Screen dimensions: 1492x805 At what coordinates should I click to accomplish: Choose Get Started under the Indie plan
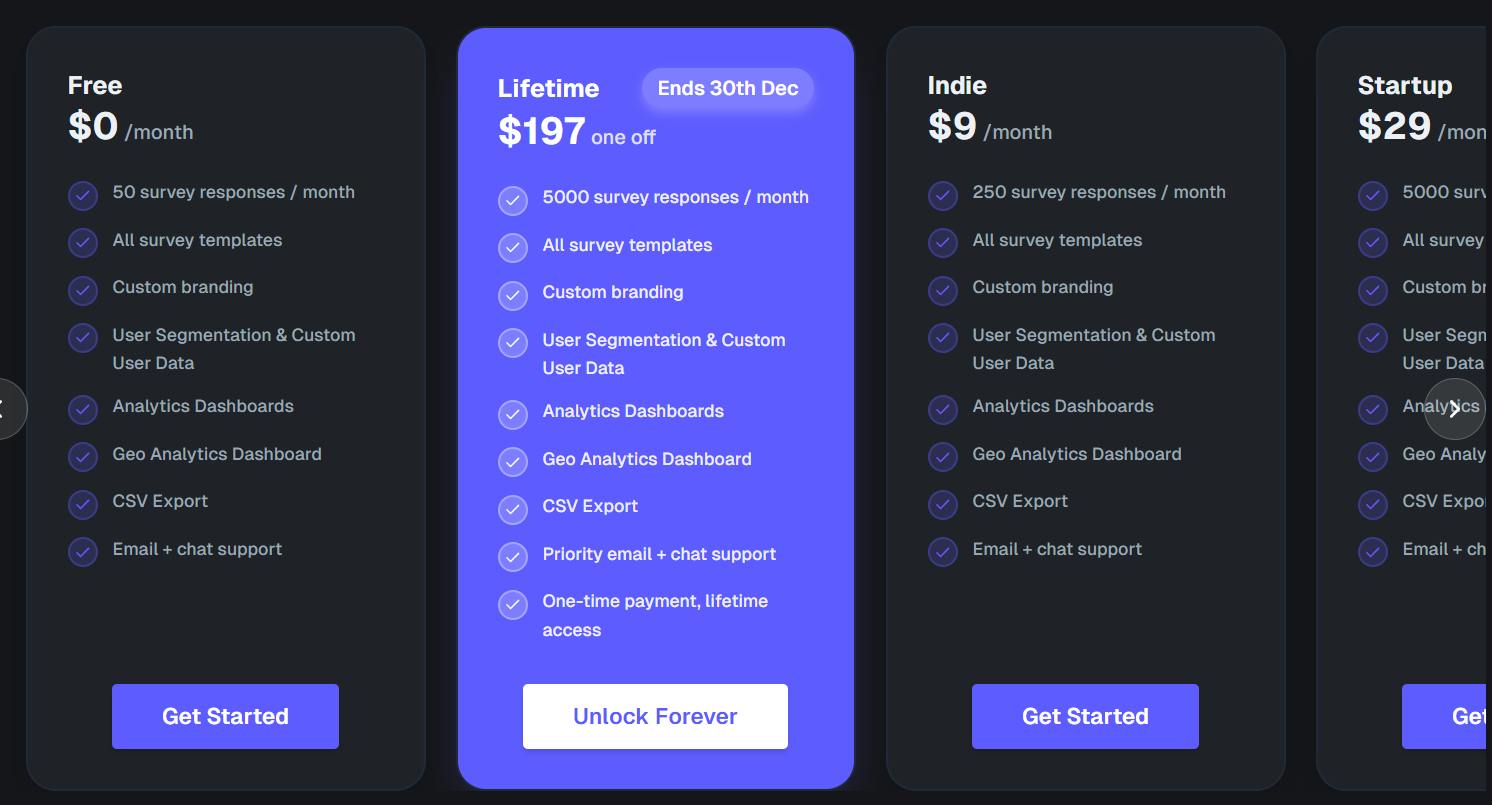click(x=1085, y=716)
